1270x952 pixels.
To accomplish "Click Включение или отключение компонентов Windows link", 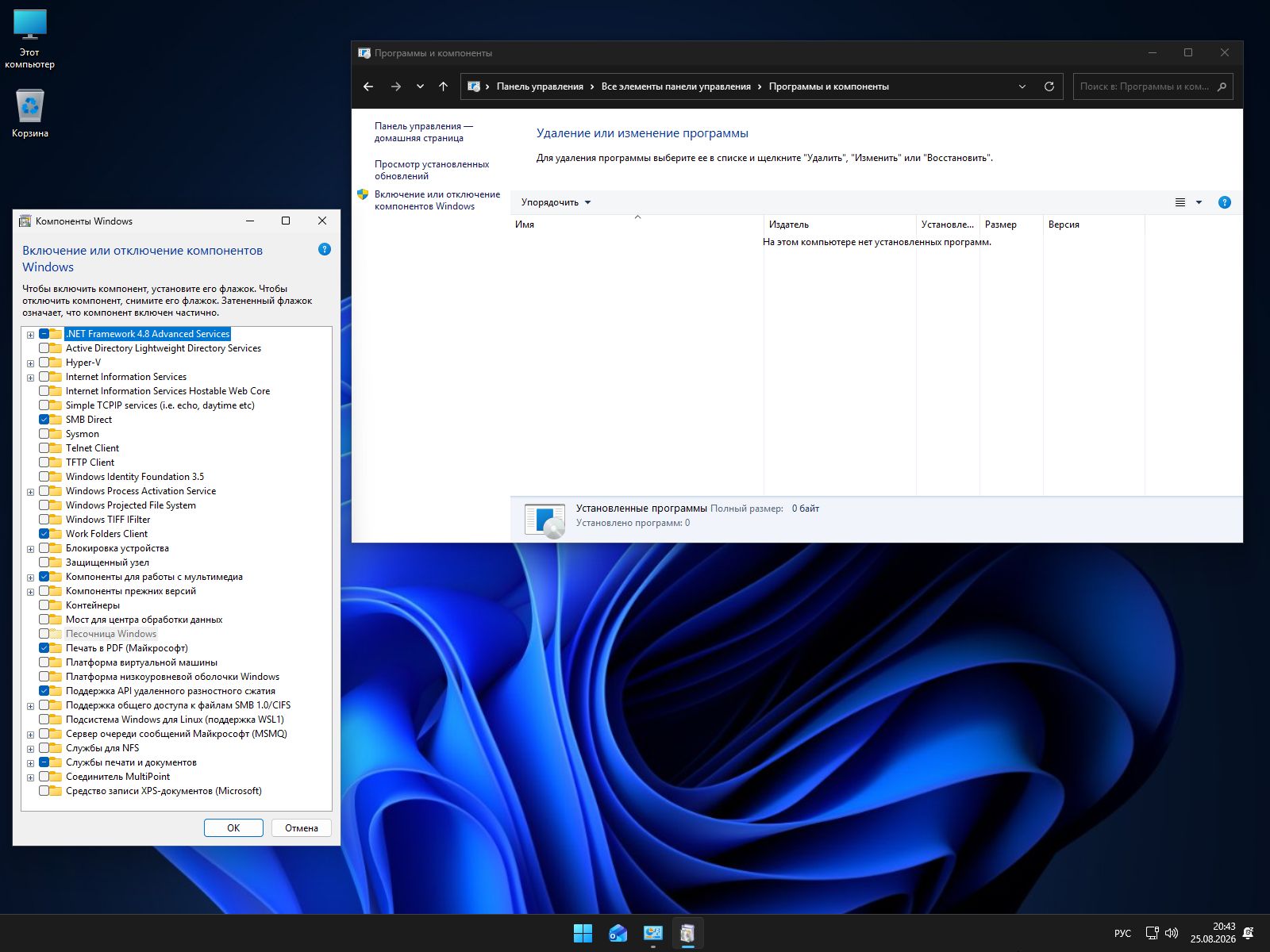I will tap(437, 200).
